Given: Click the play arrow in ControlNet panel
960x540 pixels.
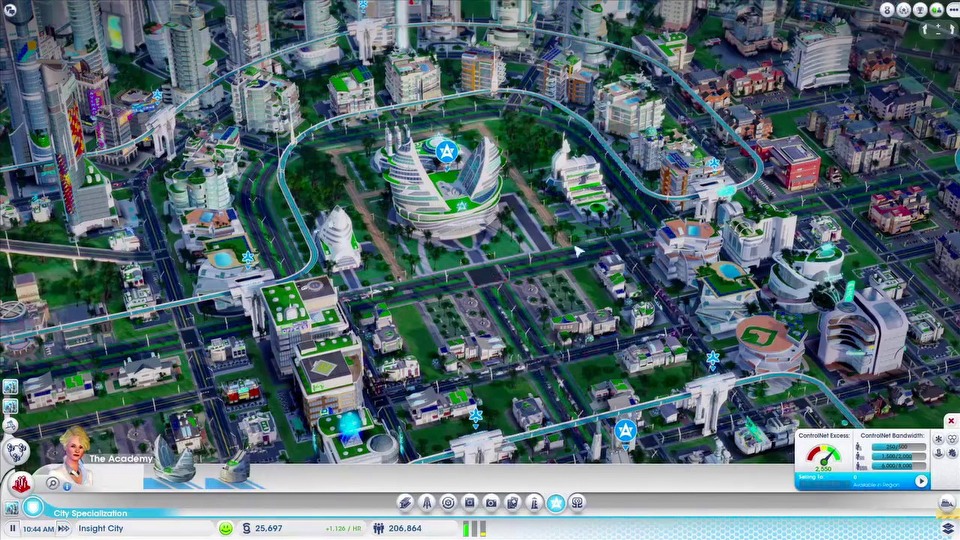Looking at the screenshot, I should (921, 482).
